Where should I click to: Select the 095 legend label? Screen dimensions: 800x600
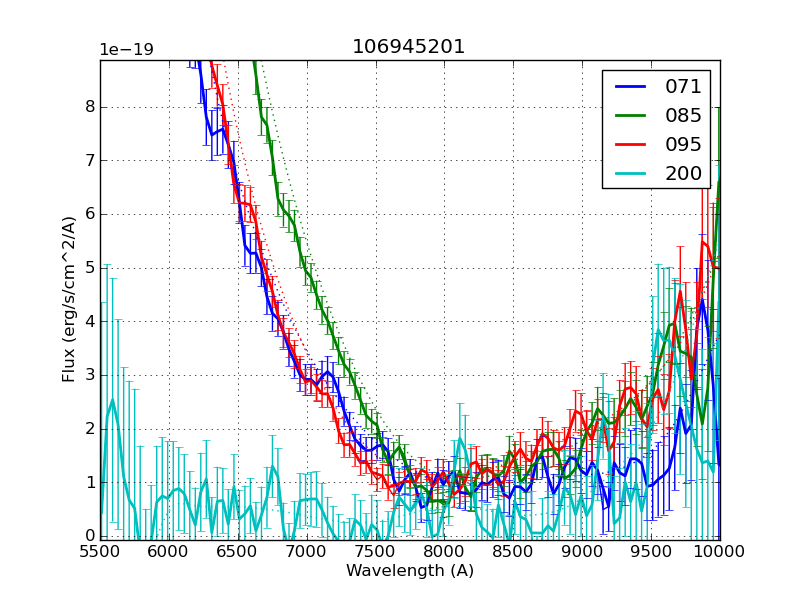coord(683,145)
